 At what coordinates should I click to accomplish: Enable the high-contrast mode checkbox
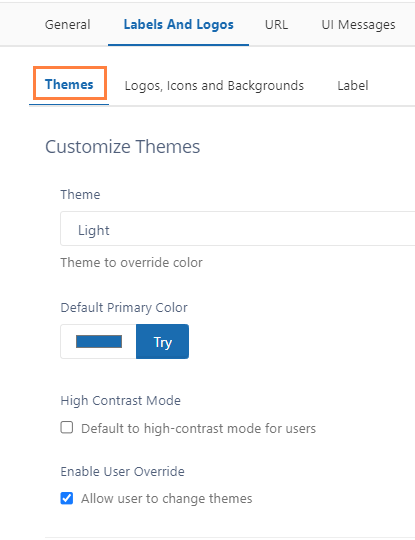pyautogui.click(x=67, y=428)
